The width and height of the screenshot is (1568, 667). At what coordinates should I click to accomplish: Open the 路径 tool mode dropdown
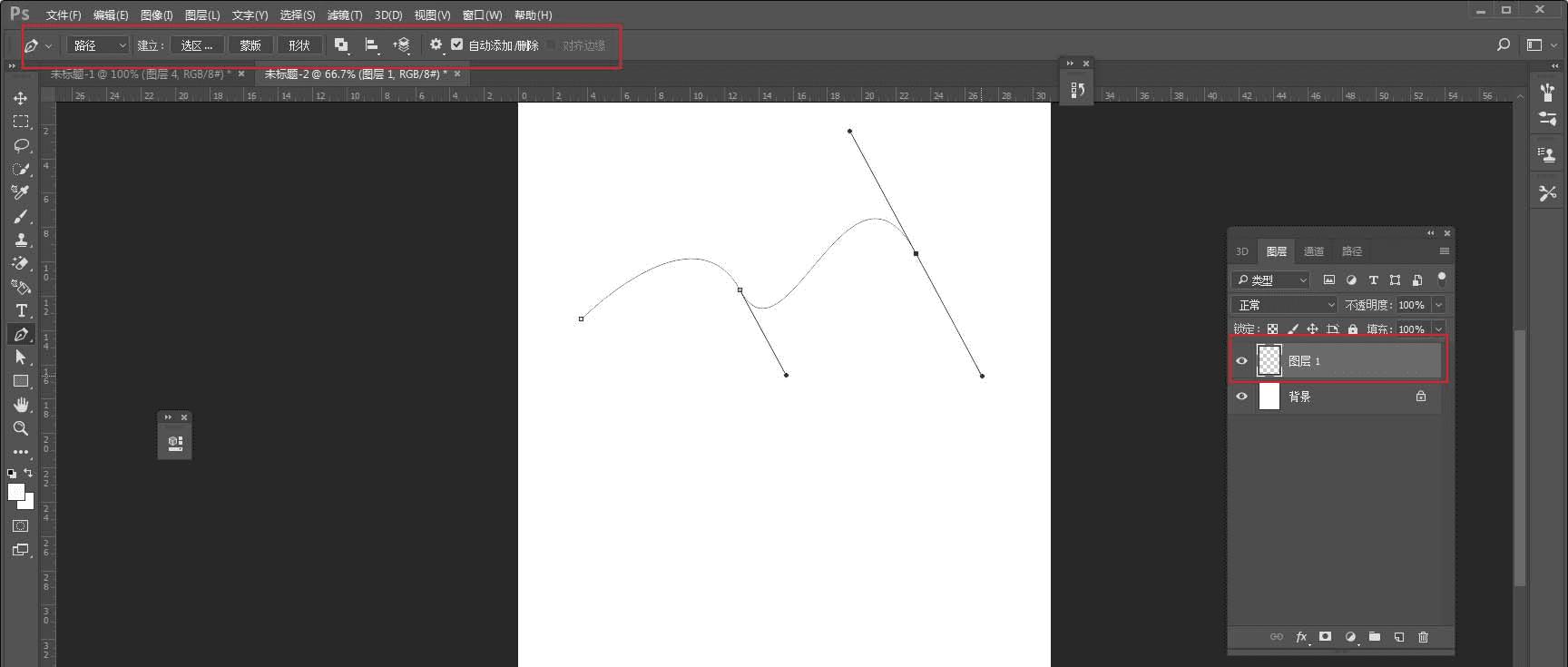click(98, 45)
